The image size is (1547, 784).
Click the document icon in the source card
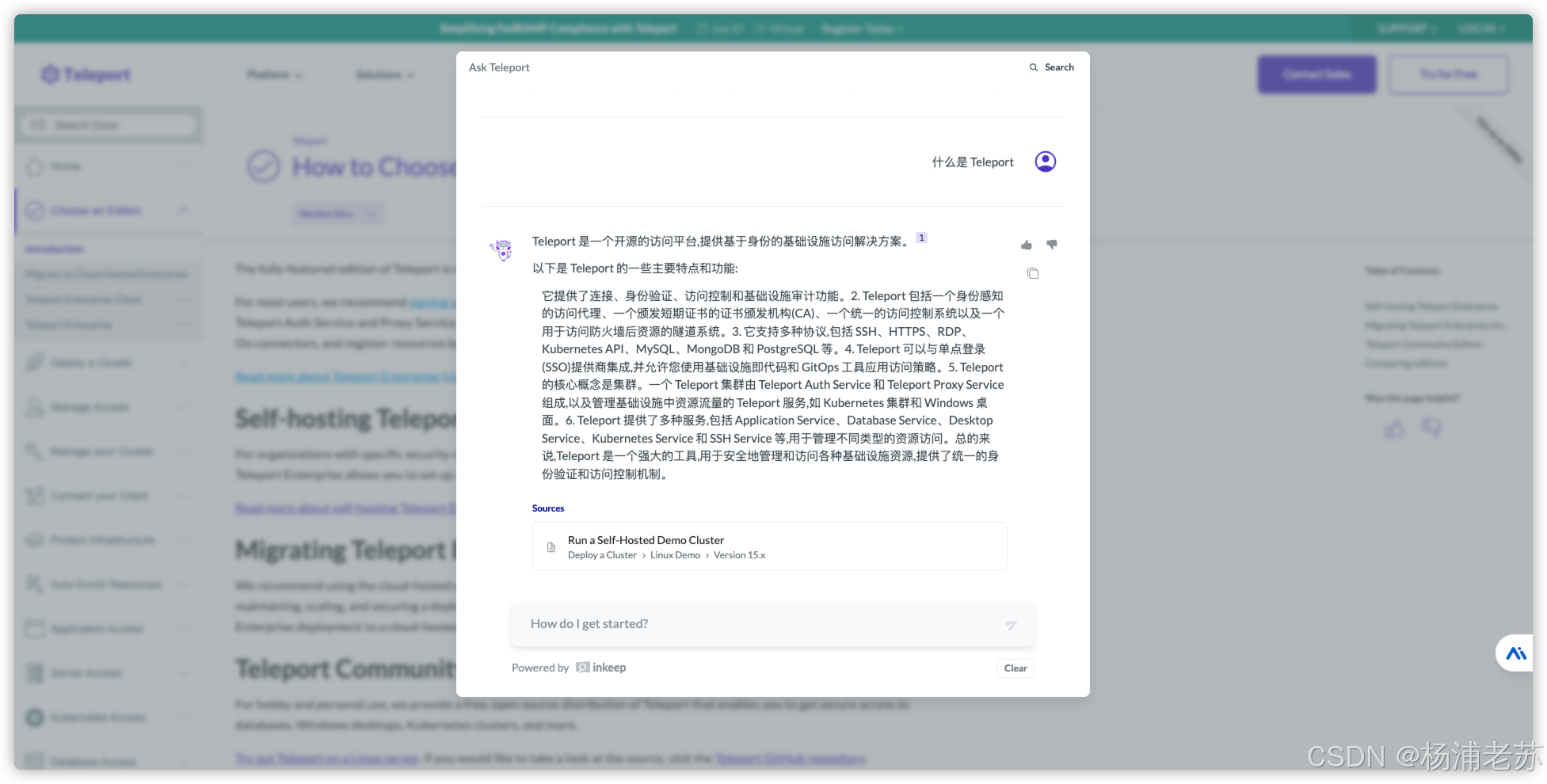click(x=551, y=547)
